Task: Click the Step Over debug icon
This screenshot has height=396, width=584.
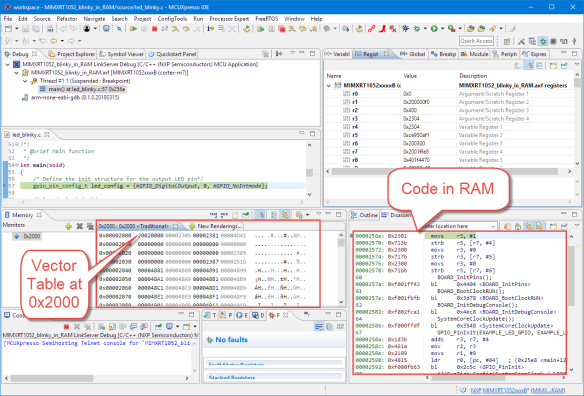Action: pyautogui.click(x=186, y=29)
